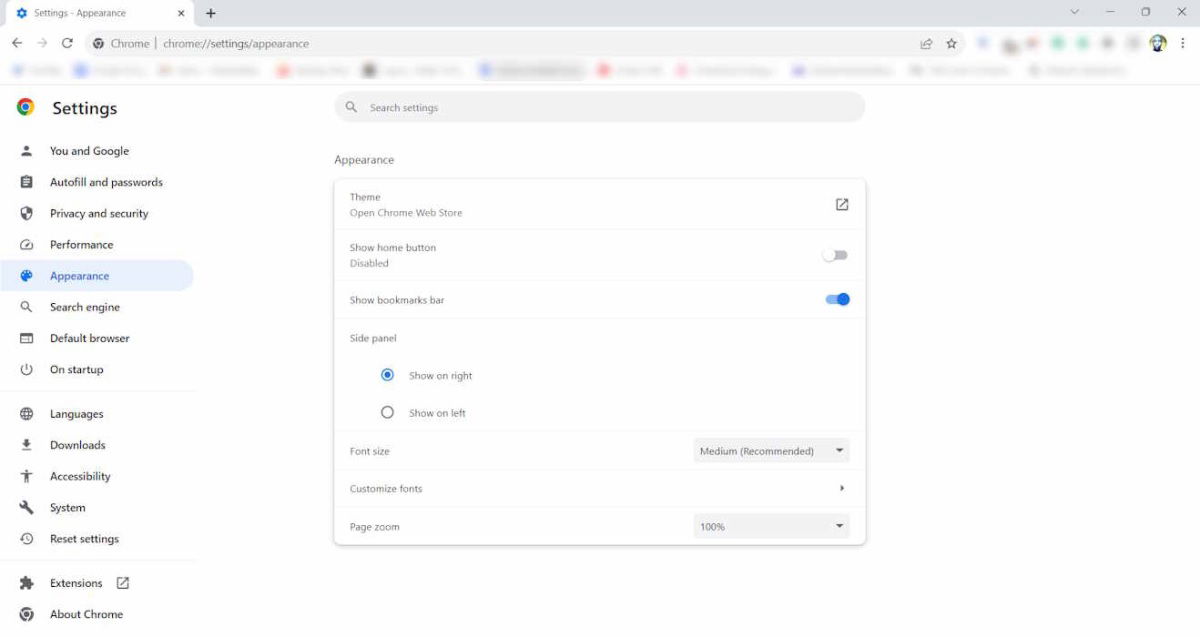Click the wrench icon for System
The width and height of the screenshot is (1200, 637).
pyautogui.click(x=27, y=507)
